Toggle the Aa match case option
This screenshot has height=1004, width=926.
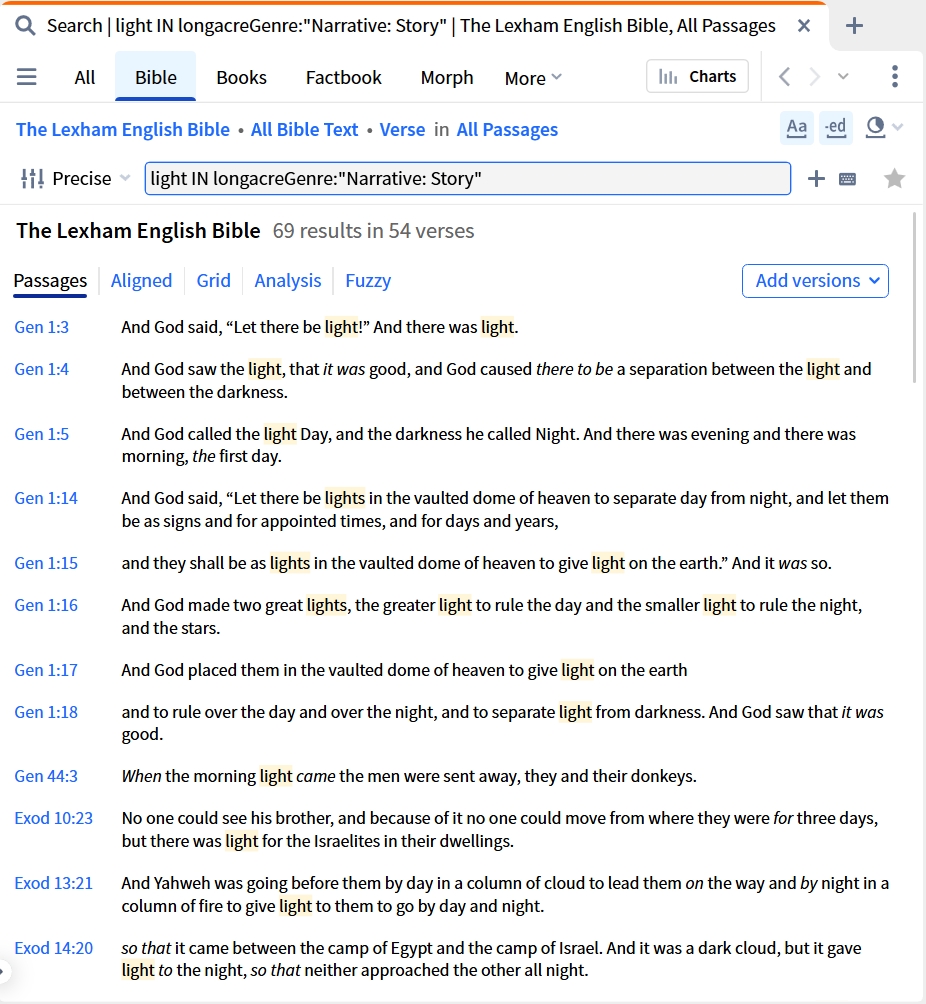(797, 127)
